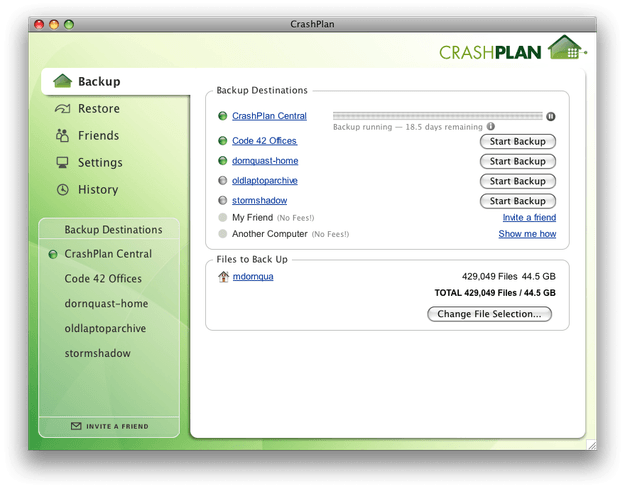Click gray status dot for oldlaptoparchive
Screen dimensions: 625x489
pyautogui.click(x=222, y=181)
